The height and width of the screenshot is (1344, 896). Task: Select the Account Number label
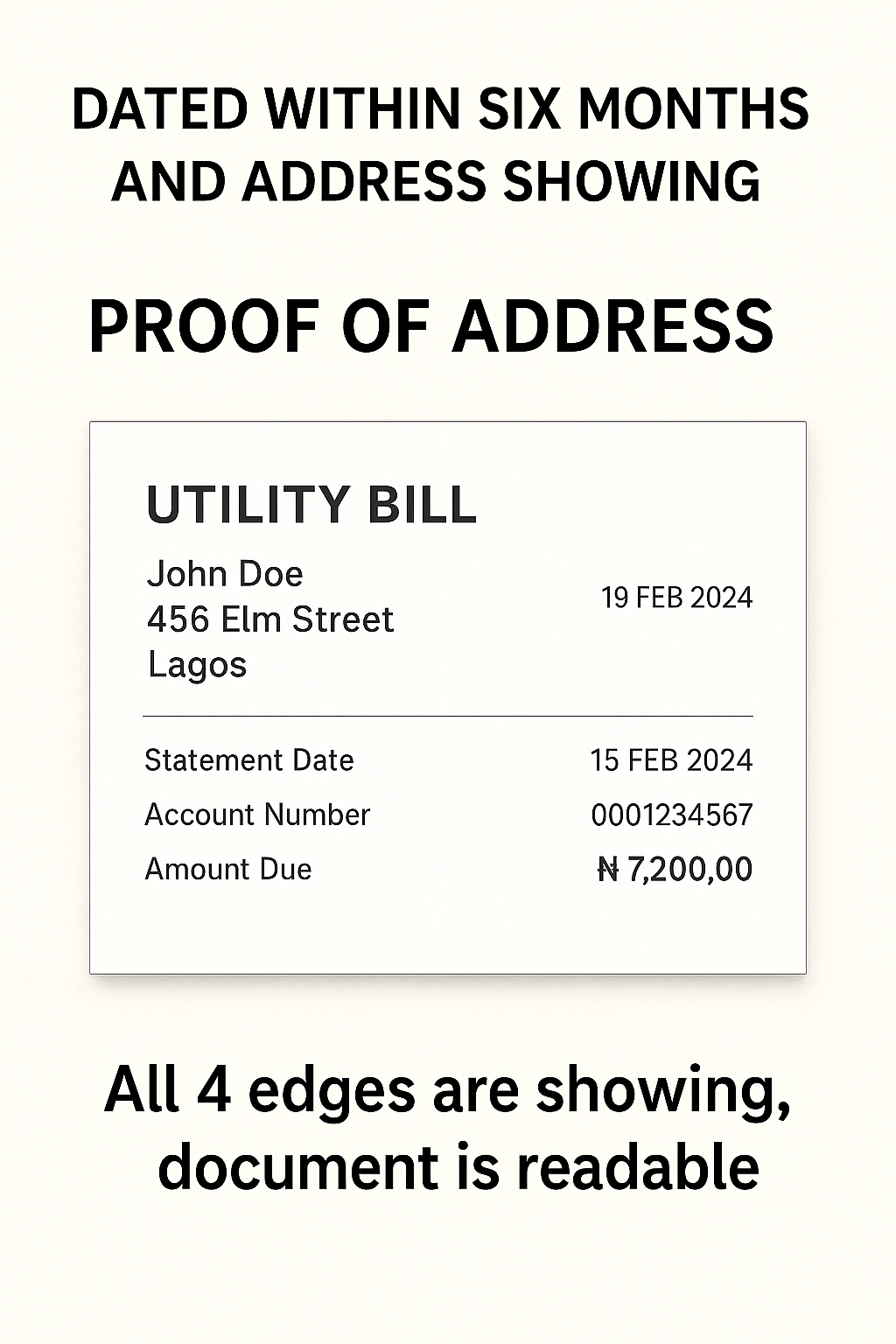(x=257, y=815)
